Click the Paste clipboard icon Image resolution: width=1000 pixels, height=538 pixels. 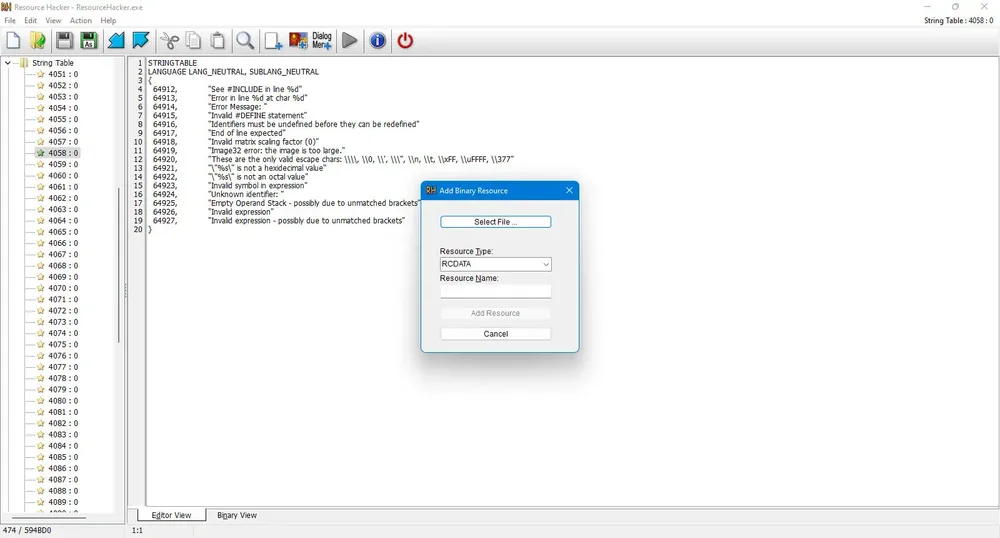217,41
